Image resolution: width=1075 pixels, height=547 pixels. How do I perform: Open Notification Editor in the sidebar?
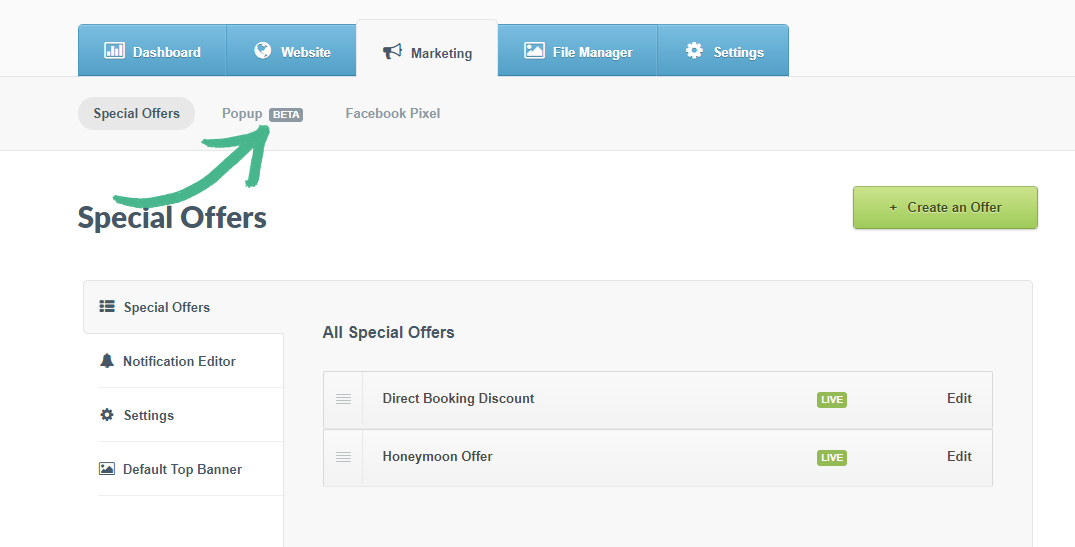(179, 361)
